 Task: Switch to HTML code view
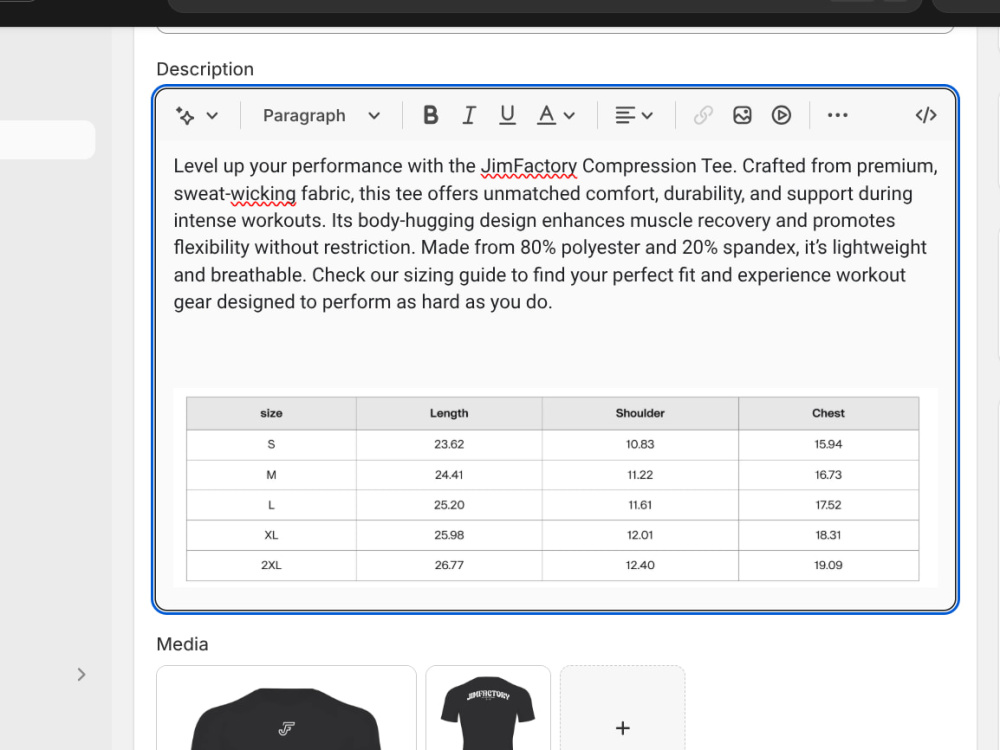tap(925, 115)
